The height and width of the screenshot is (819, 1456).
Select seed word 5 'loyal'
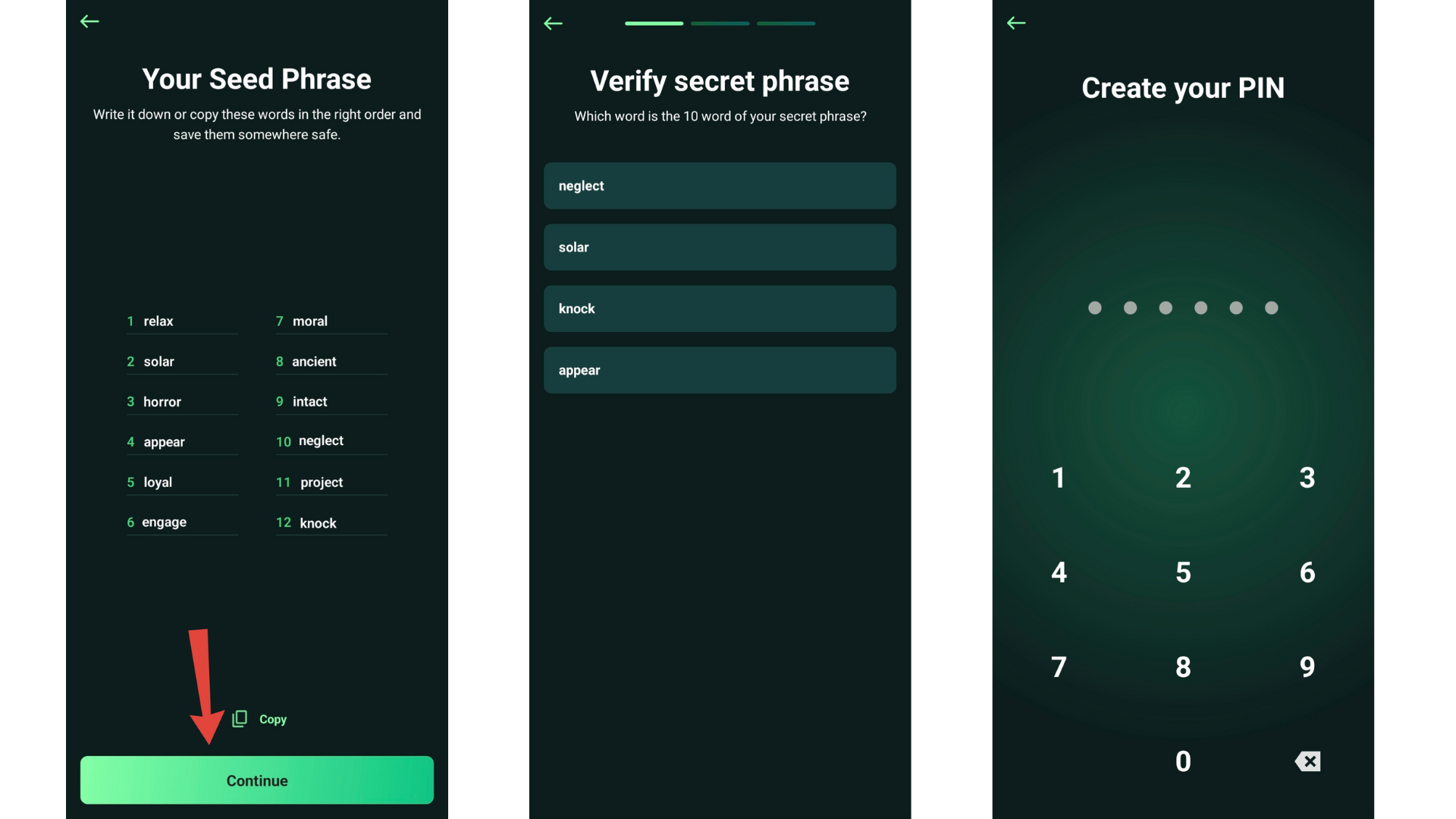[x=182, y=482]
